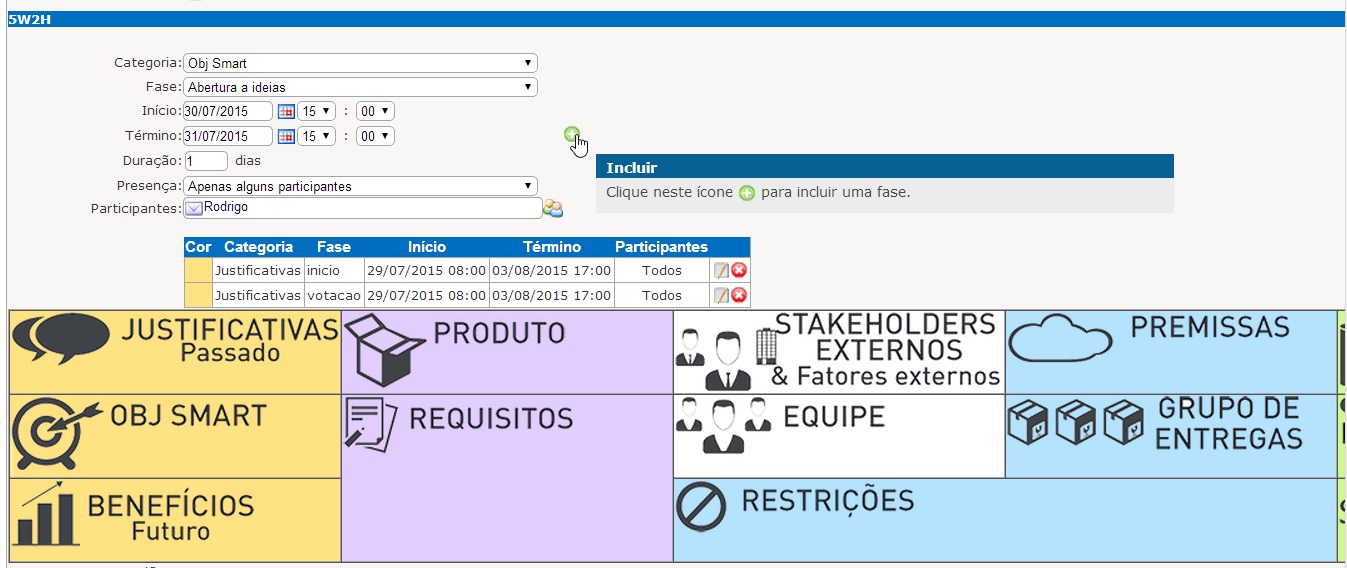Click the green plus include-phase icon
The height and width of the screenshot is (568, 1347).
click(x=571, y=134)
